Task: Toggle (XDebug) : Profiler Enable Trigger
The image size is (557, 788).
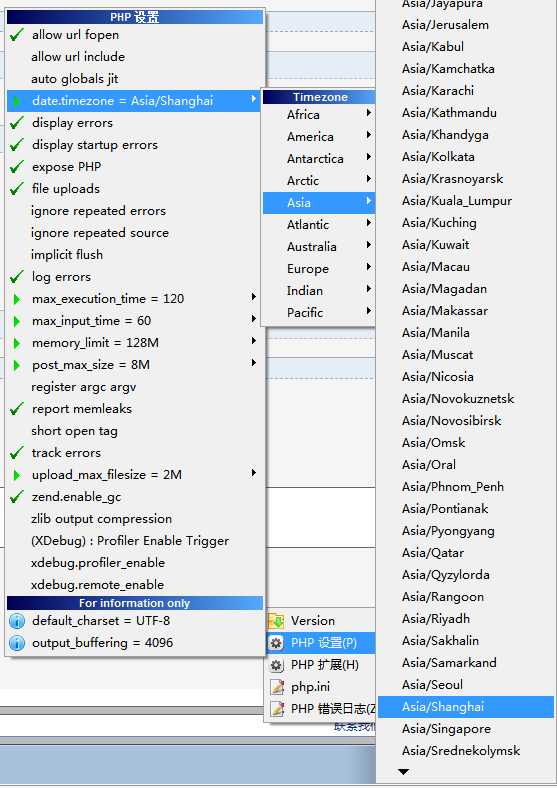Action: 135,541
